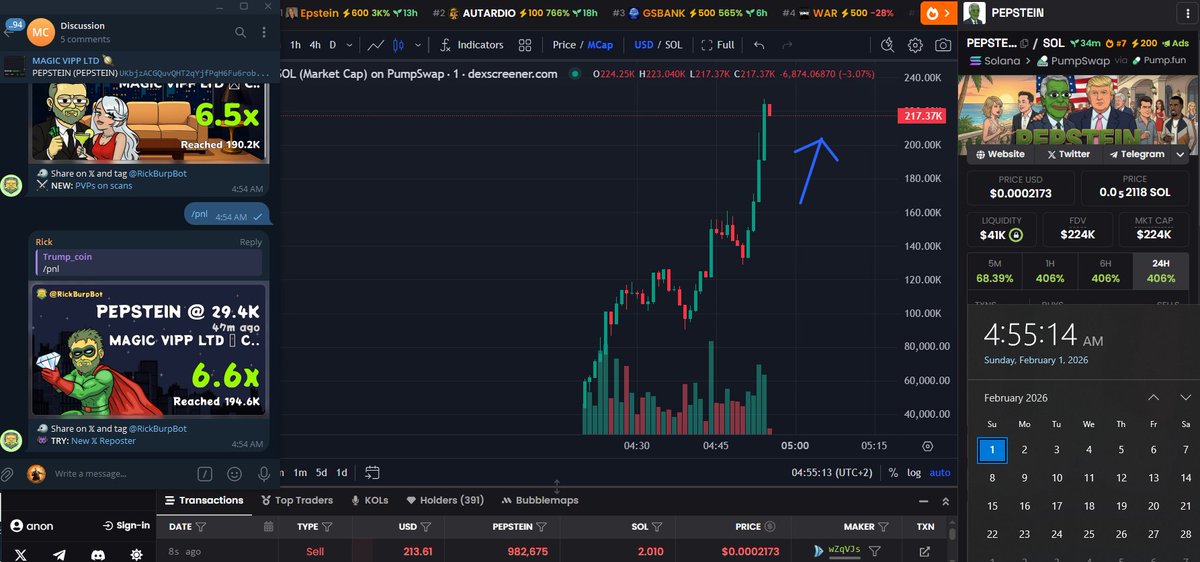Open Telegram link in footer
Image resolution: width=1200 pixels, height=562 pixels.
pos(59,554)
